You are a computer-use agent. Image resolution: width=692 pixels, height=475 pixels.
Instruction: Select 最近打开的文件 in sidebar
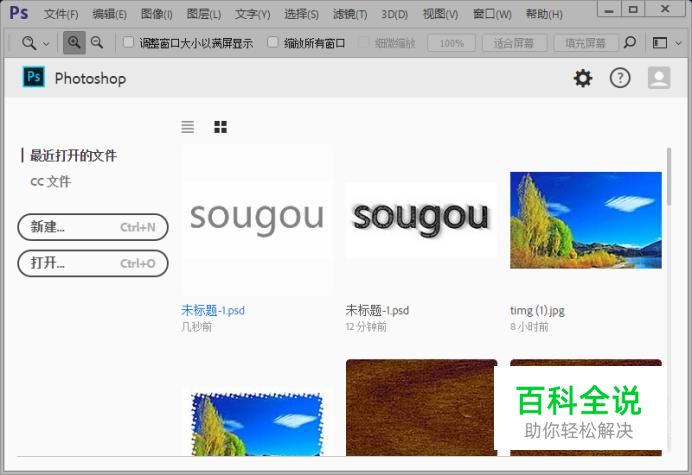click(x=73, y=155)
